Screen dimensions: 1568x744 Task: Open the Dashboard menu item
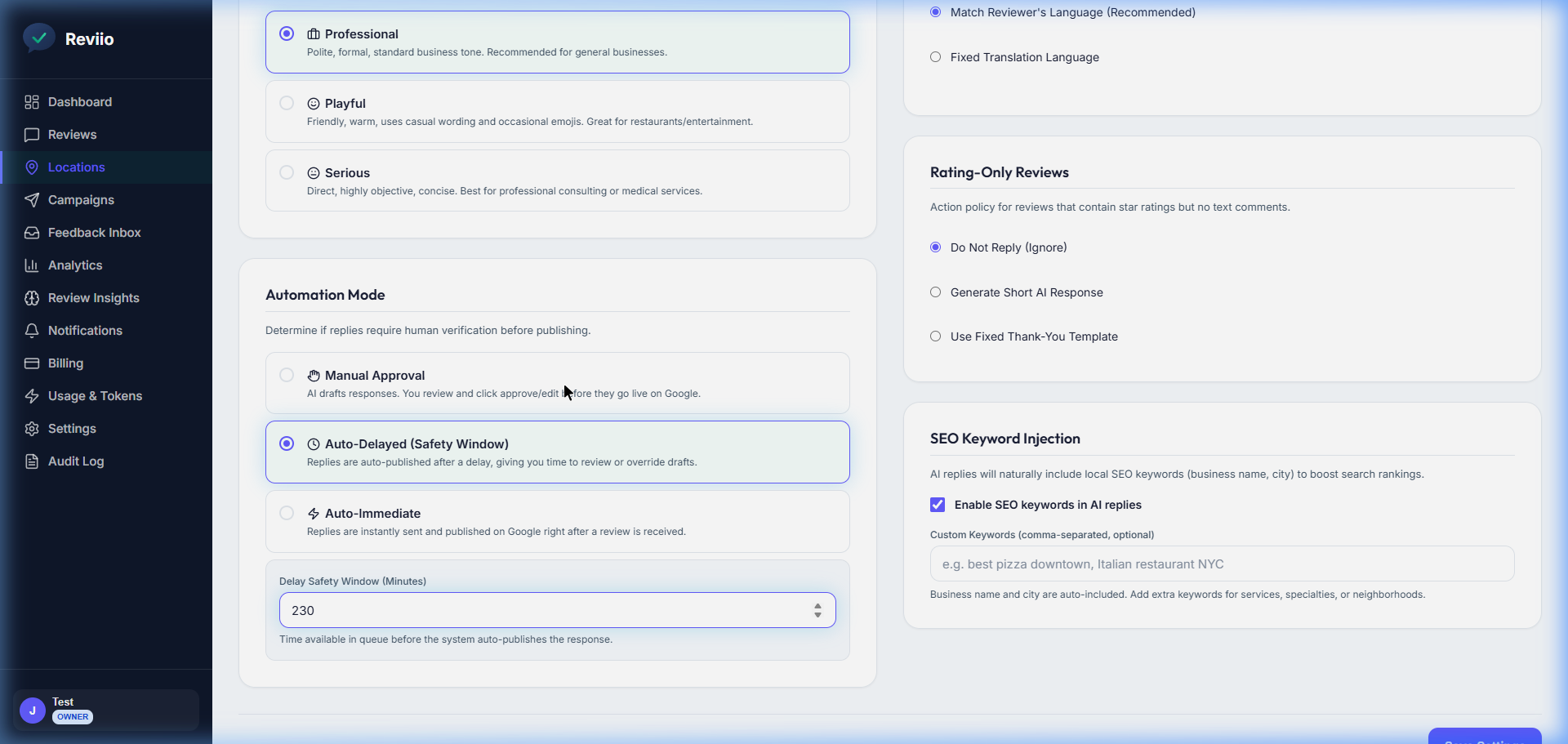[x=106, y=102]
